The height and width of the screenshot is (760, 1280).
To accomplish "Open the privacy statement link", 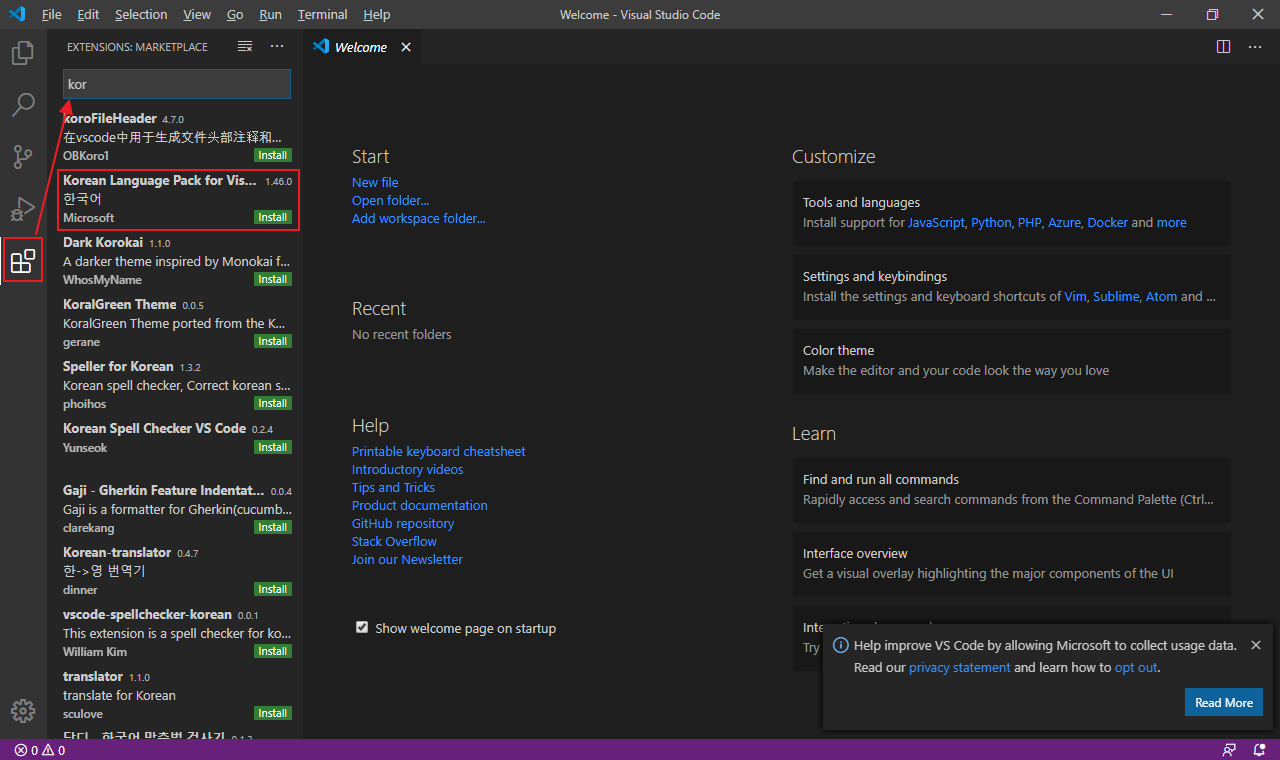I will [x=959, y=667].
